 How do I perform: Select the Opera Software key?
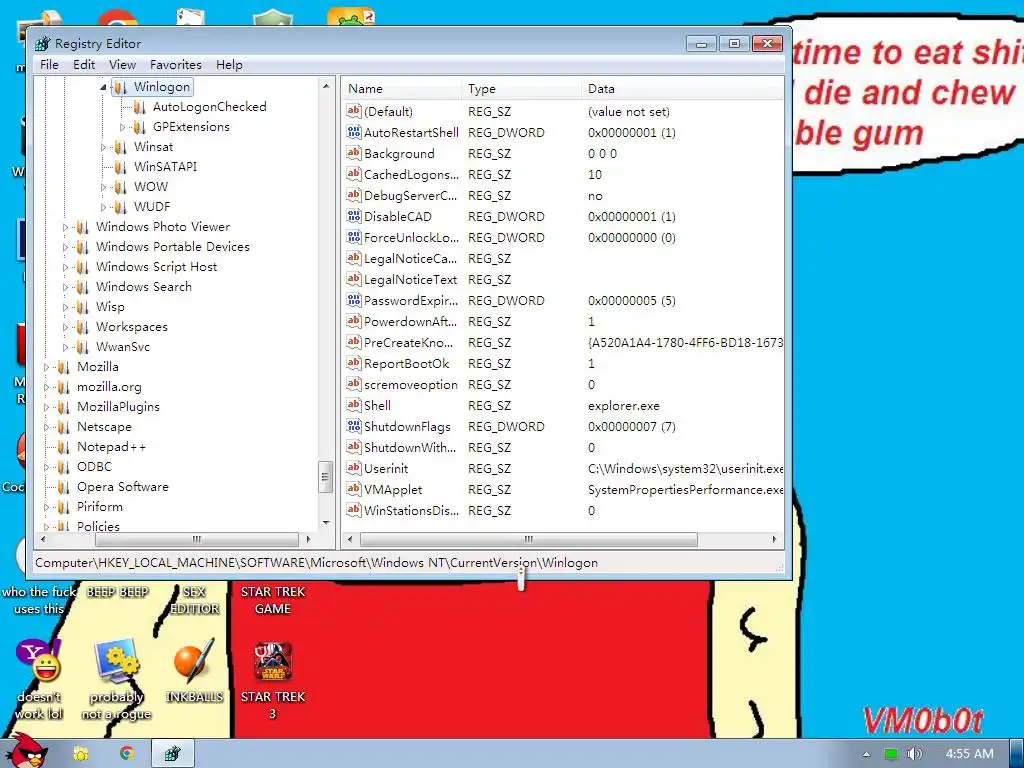pos(123,487)
